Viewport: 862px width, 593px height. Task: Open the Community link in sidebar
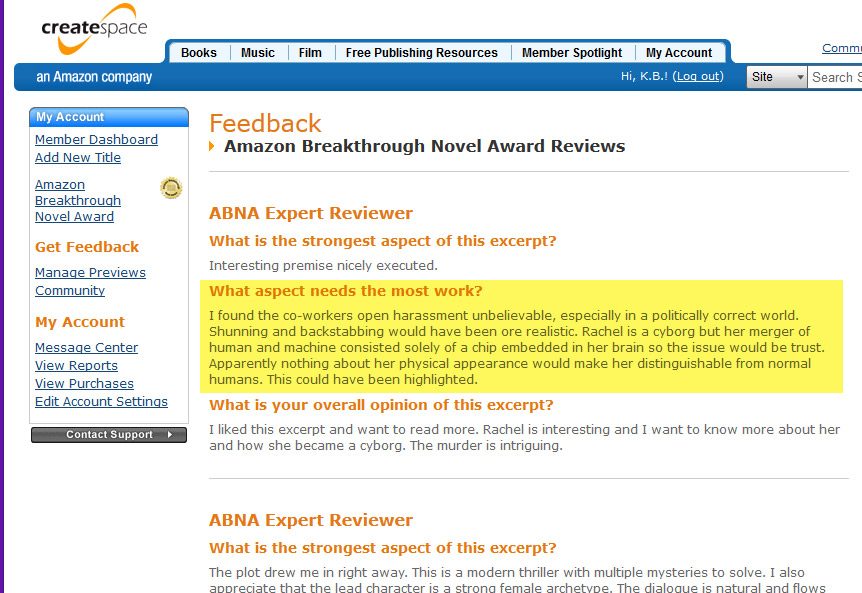click(x=70, y=291)
